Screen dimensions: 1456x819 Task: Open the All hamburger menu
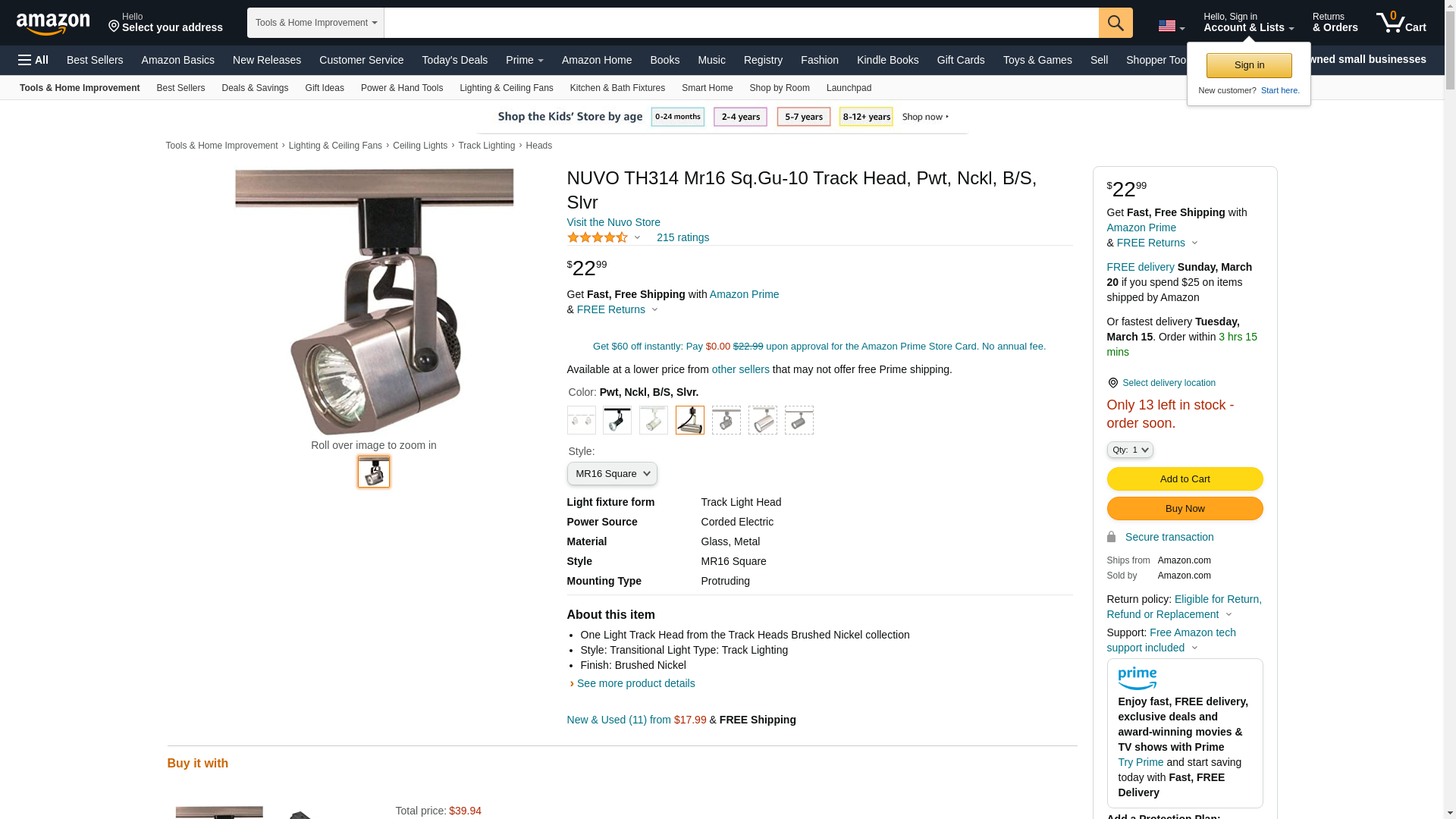[x=33, y=60]
